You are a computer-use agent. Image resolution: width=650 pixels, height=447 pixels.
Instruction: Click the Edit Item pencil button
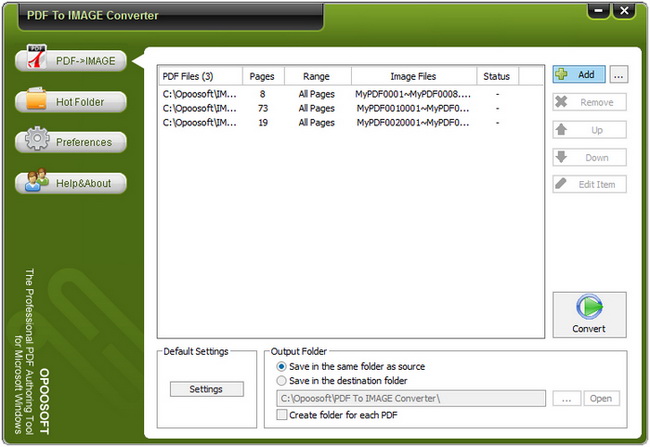(589, 185)
